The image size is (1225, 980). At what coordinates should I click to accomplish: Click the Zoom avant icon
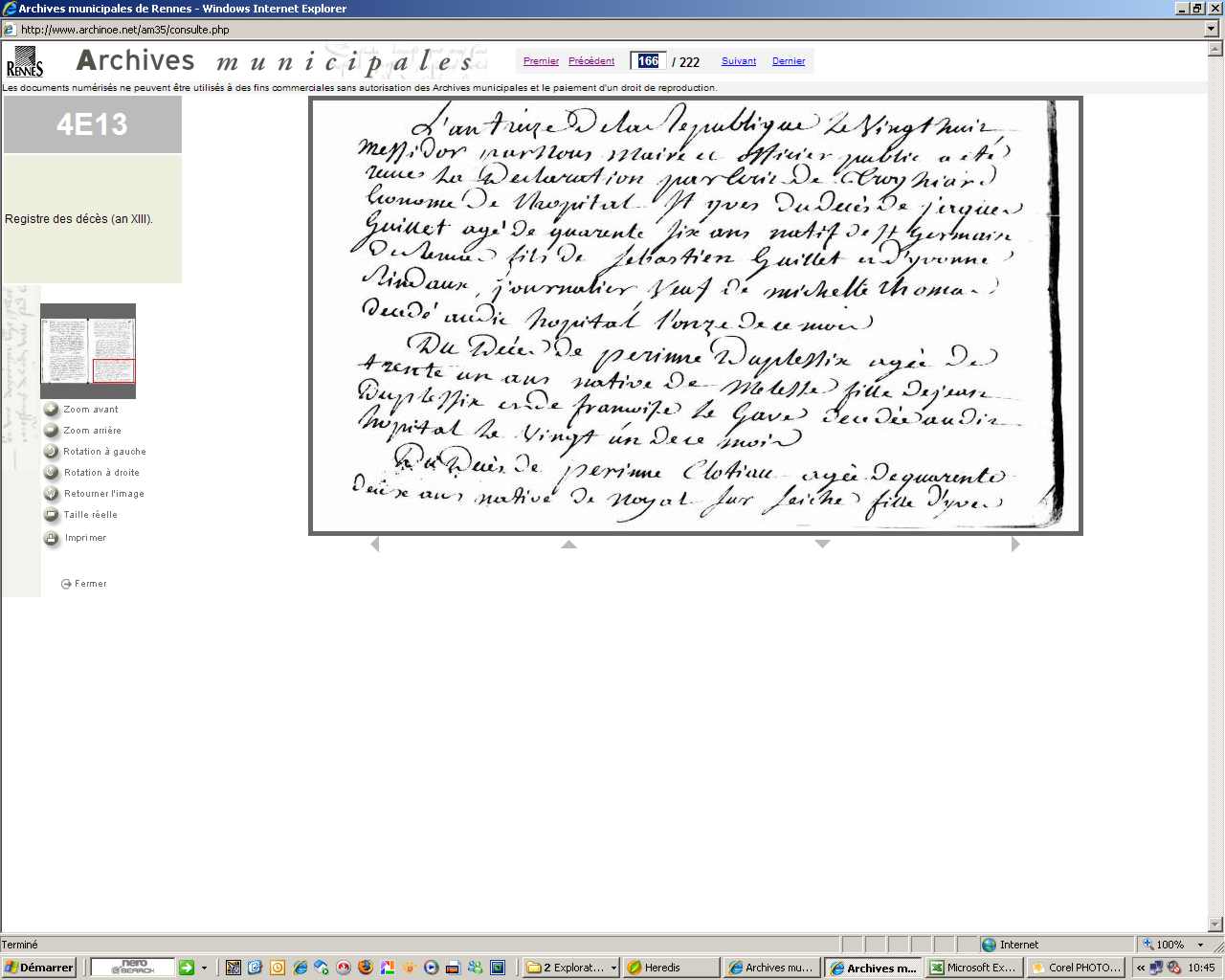coord(52,410)
